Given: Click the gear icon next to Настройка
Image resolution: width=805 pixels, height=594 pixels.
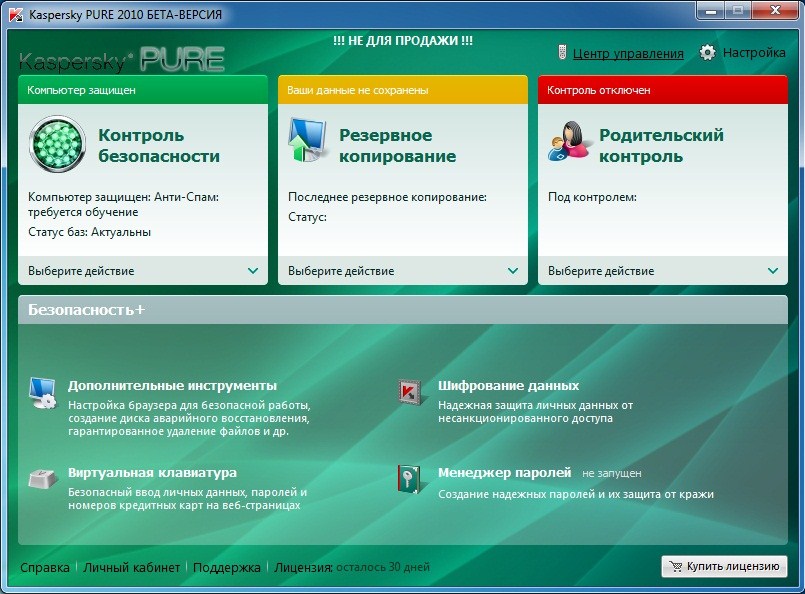Looking at the screenshot, I should coord(707,52).
